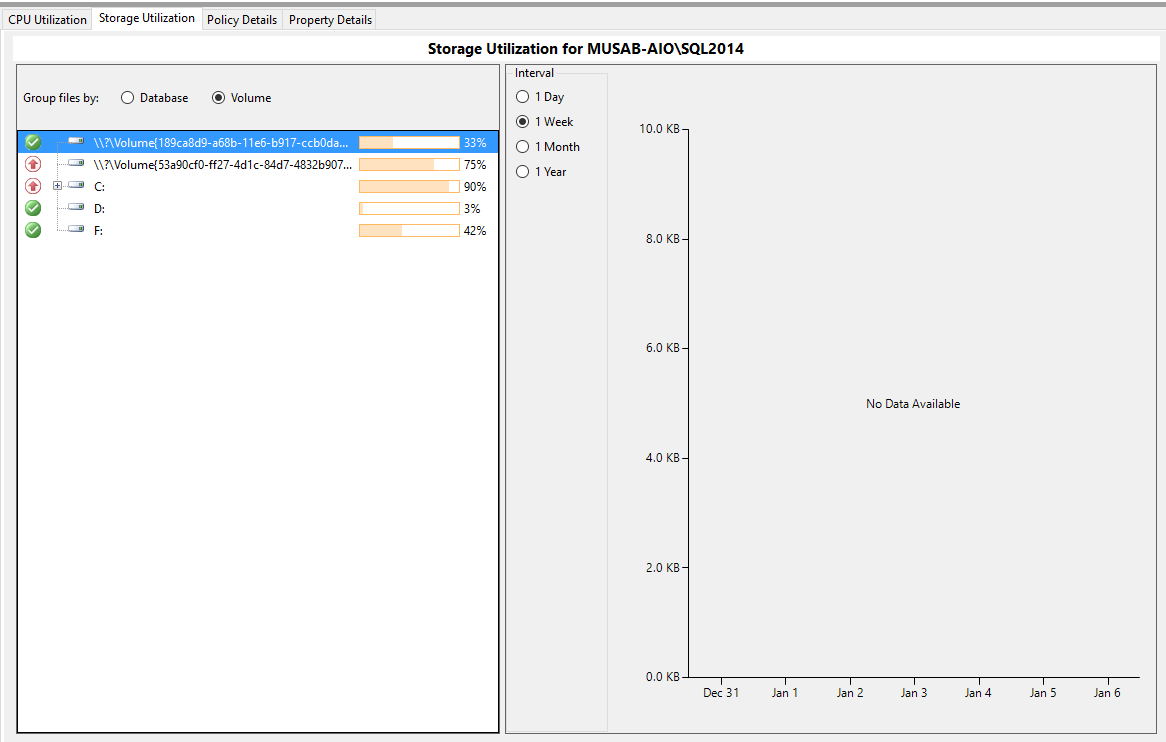Click red over-utilized icon for 53a90cf0 volume
1166x742 pixels.
tap(33, 164)
